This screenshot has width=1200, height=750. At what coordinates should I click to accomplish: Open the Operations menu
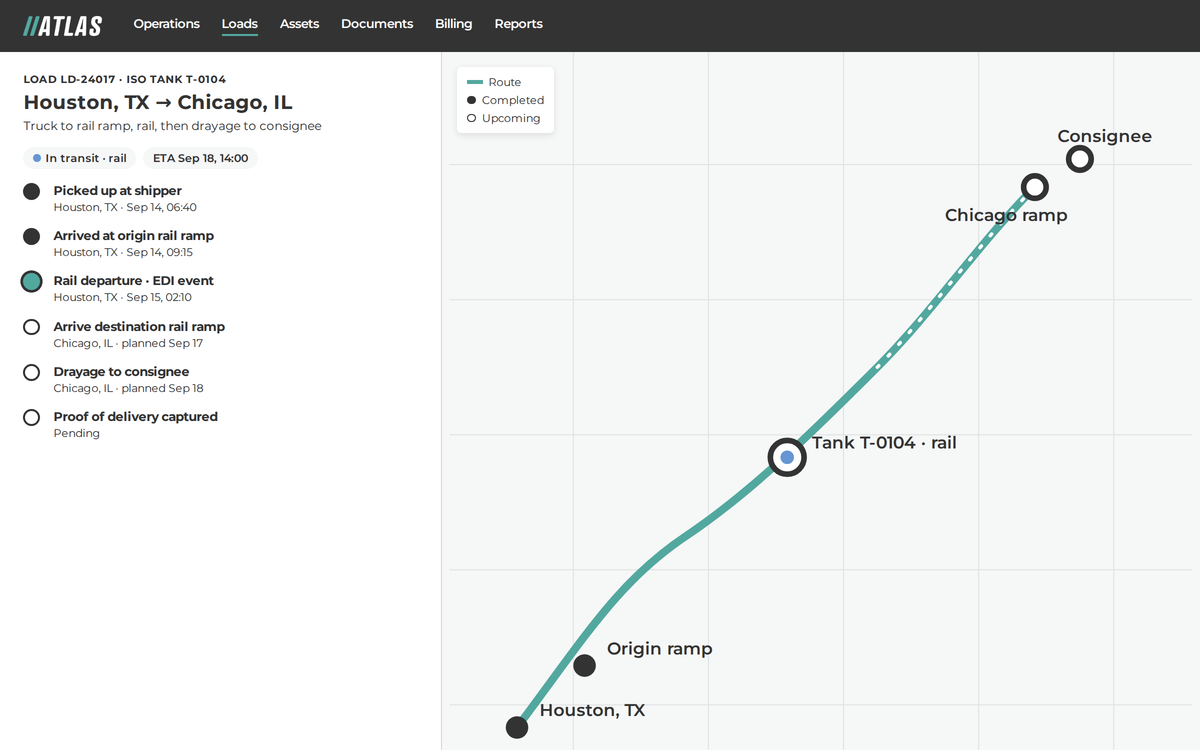(167, 24)
